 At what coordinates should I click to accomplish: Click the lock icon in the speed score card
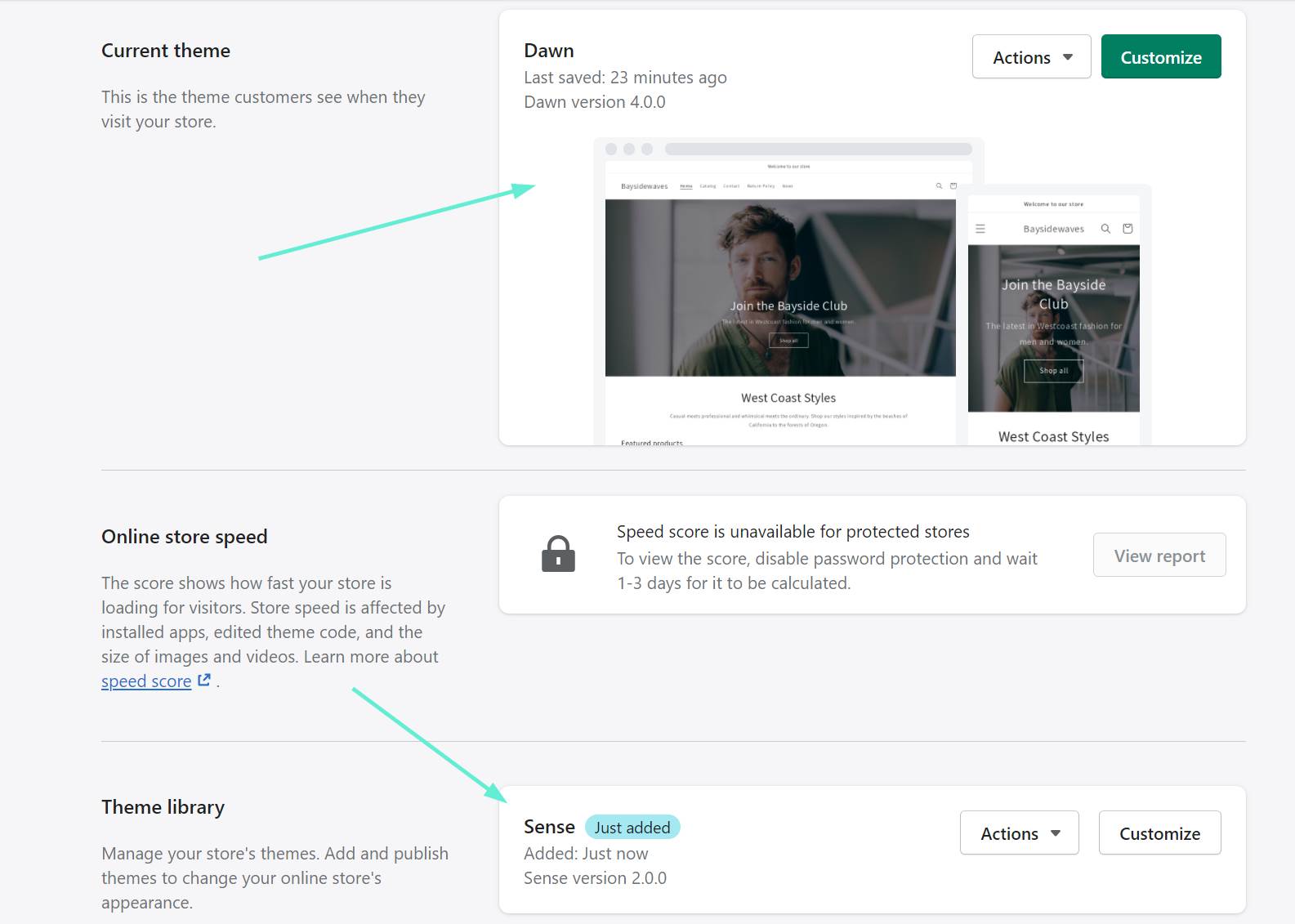tap(558, 554)
